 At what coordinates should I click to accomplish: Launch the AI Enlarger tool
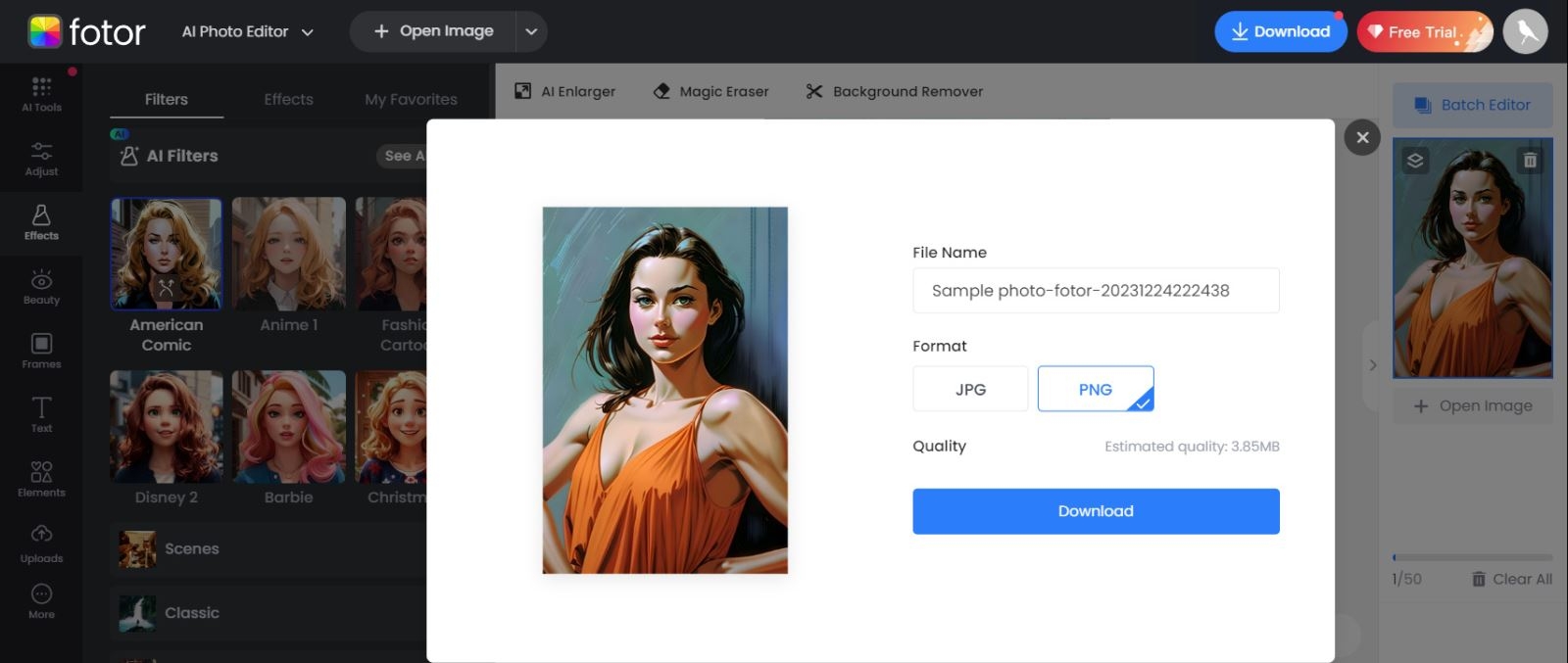pyautogui.click(x=565, y=91)
